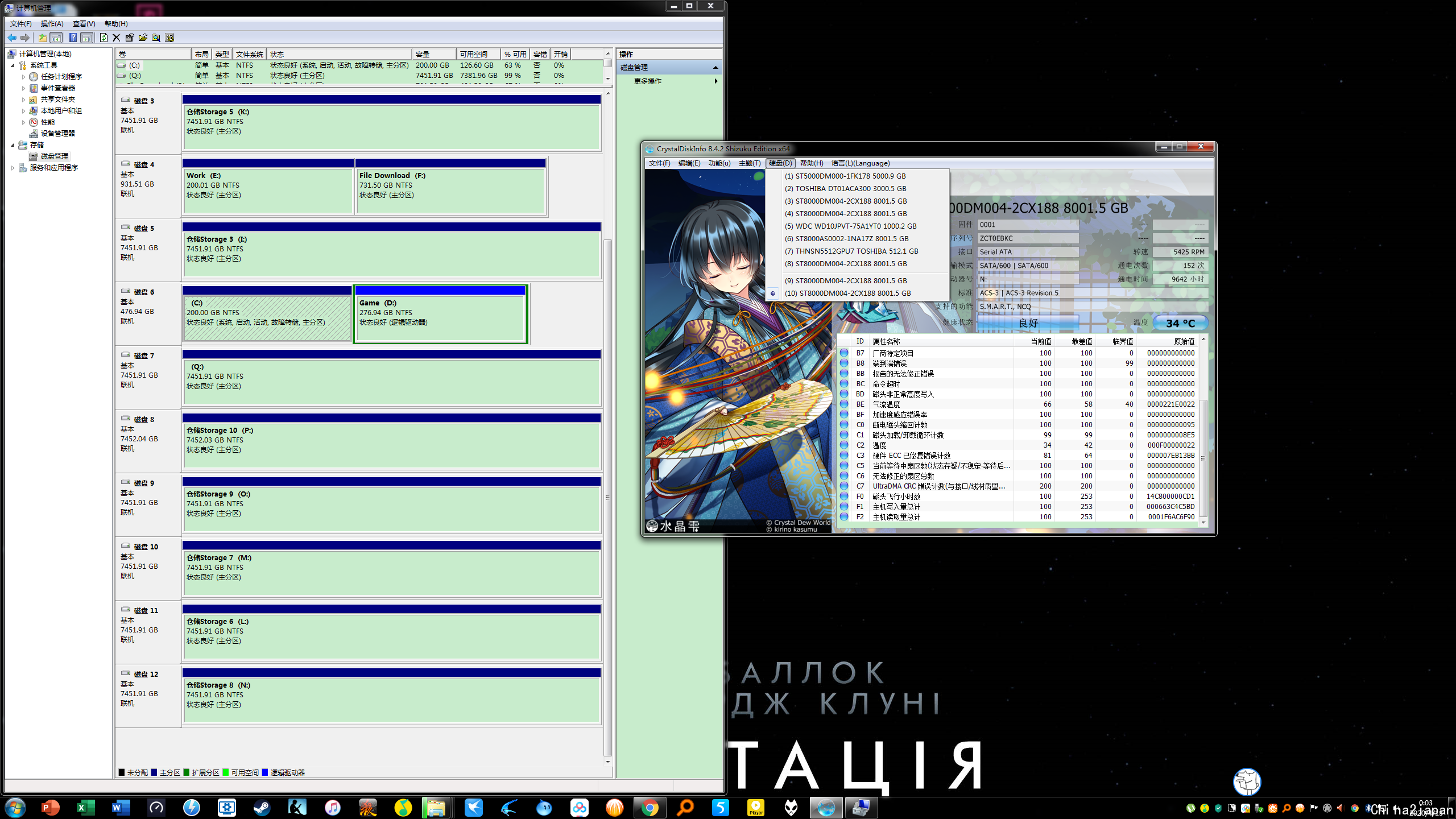This screenshot has height=819, width=1456.
Task: Expand the 服务和应用程序 tree node
Action: tap(13, 168)
